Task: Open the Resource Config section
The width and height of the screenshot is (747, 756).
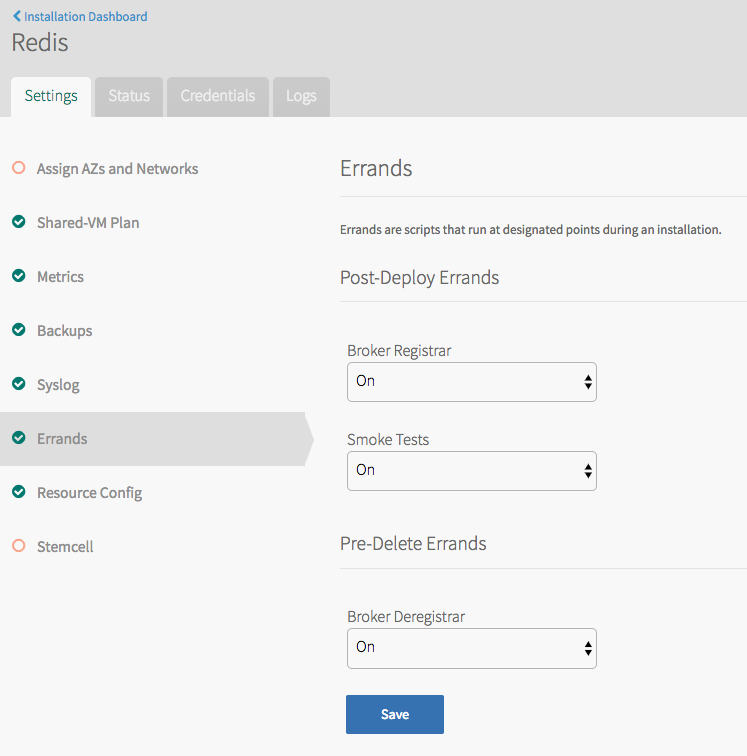Action: pyautogui.click(x=90, y=493)
